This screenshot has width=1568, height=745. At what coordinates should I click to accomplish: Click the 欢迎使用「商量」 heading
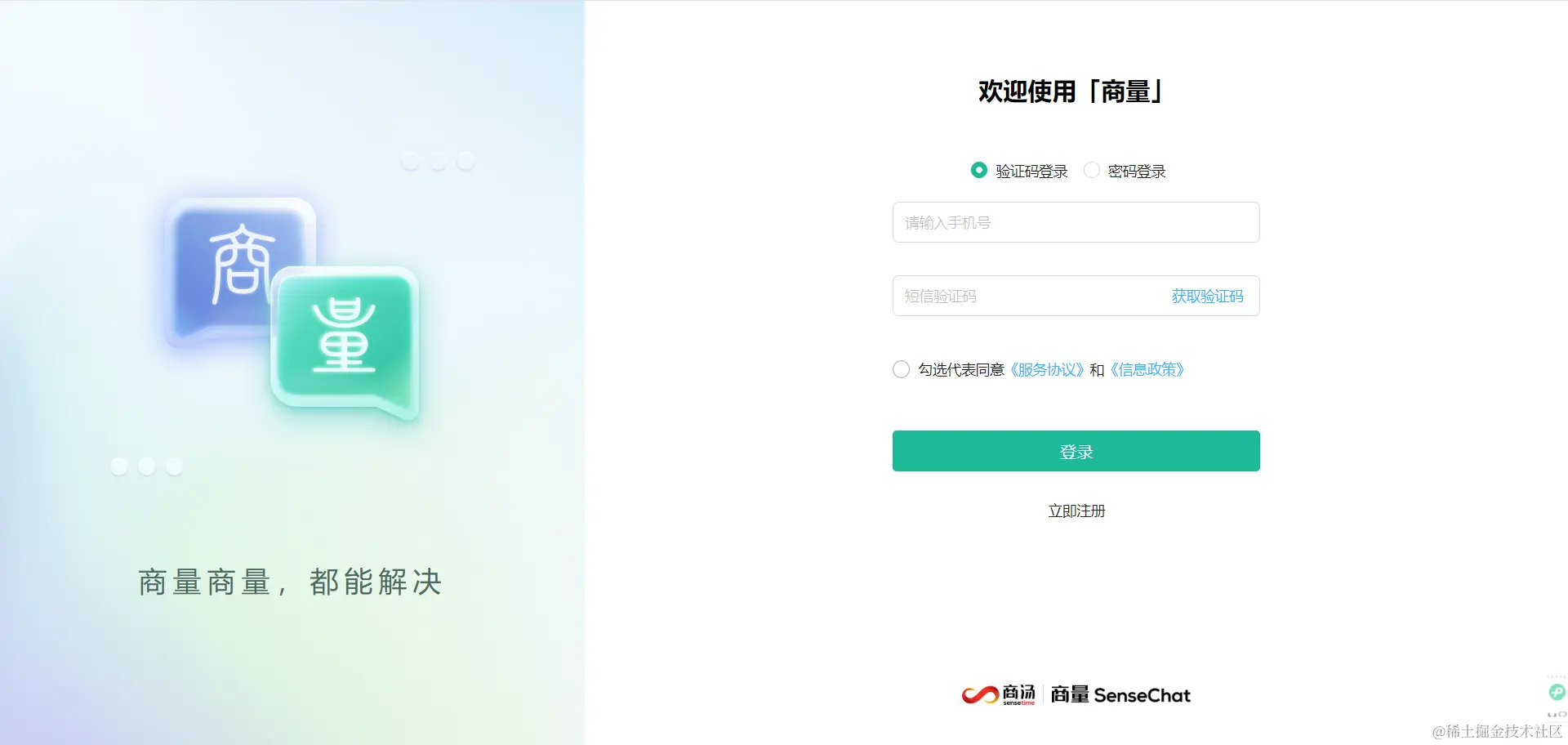tap(1071, 91)
